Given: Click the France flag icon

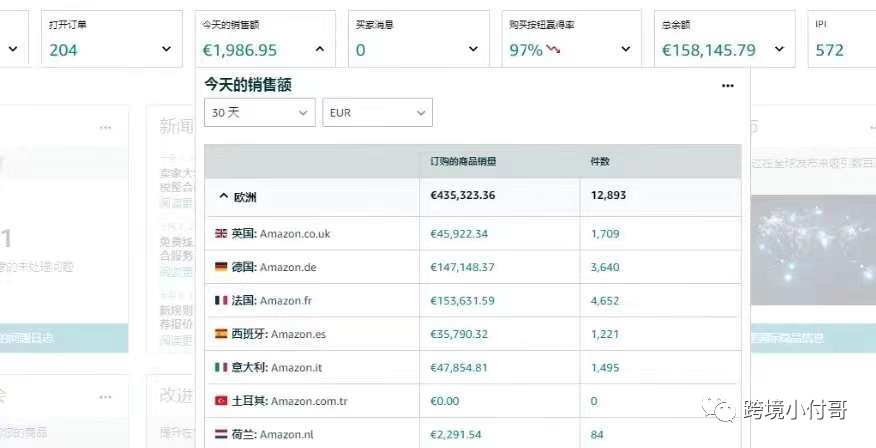Looking at the screenshot, I should 221,301.
